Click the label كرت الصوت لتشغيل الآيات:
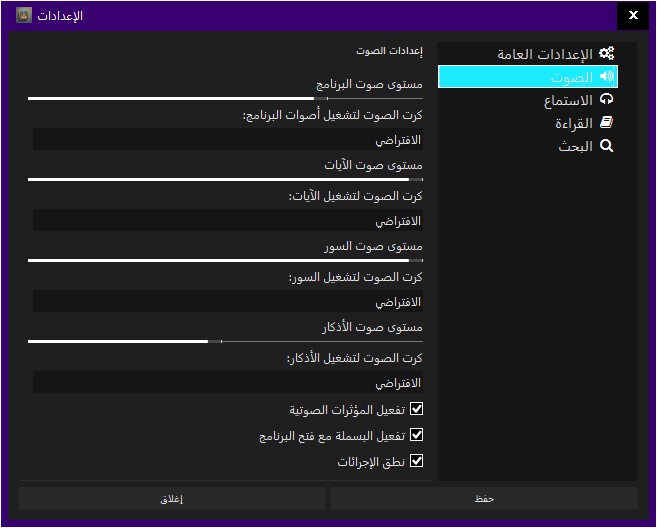 tap(355, 196)
